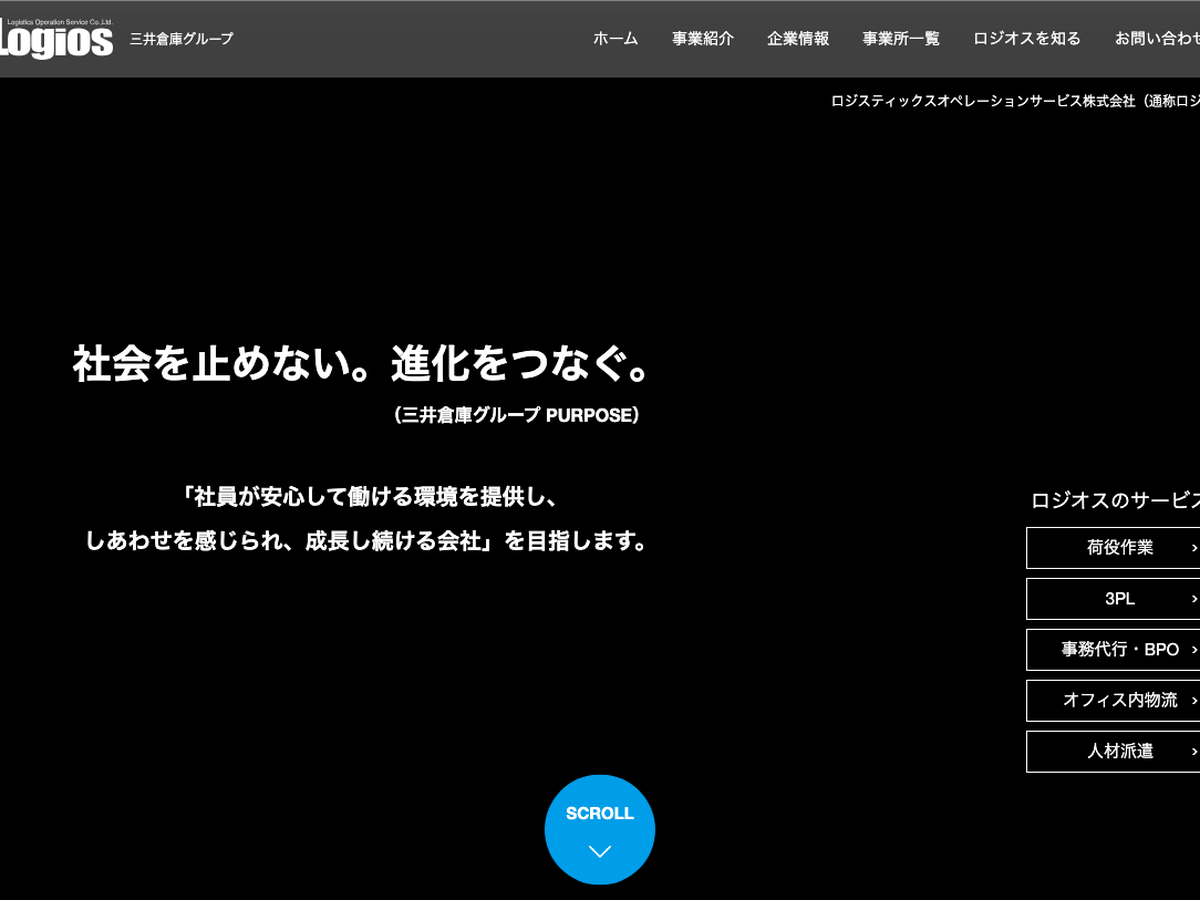Select 事業所一覧 in the navigation bar

(x=901, y=39)
